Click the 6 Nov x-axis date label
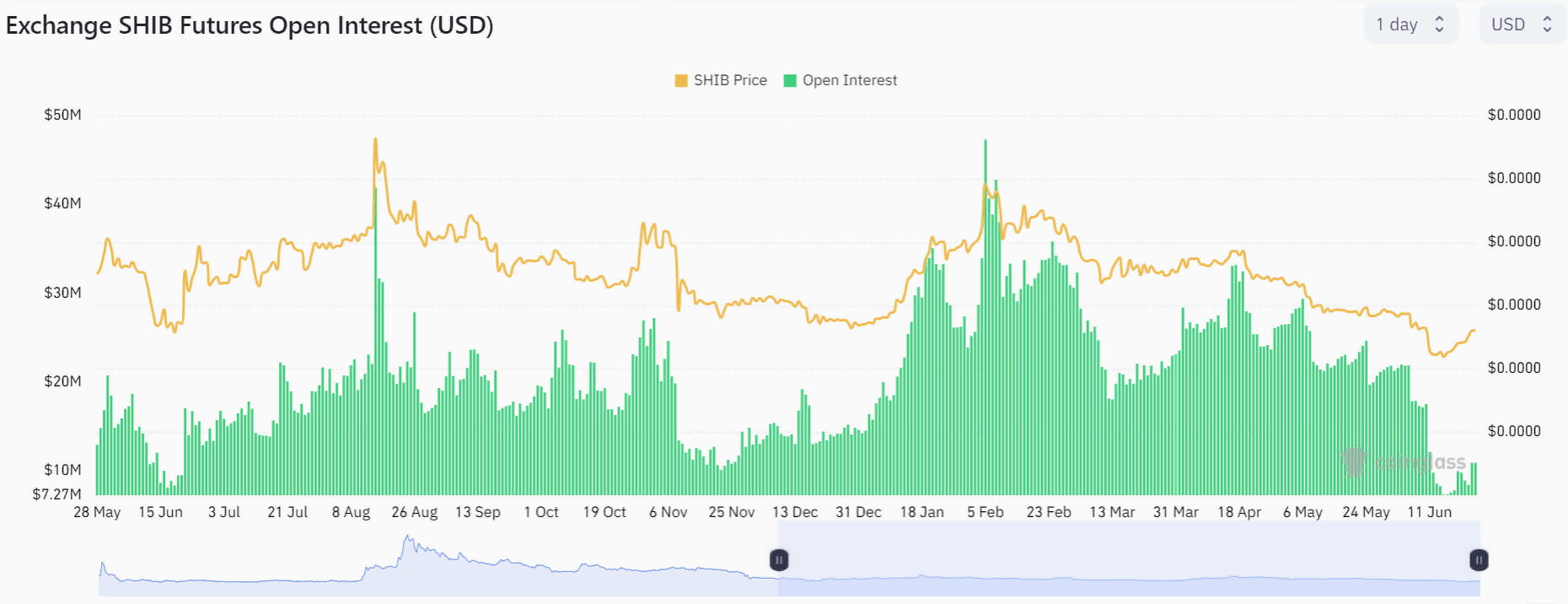The width and height of the screenshot is (1568, 604). (x=669, y=512)
